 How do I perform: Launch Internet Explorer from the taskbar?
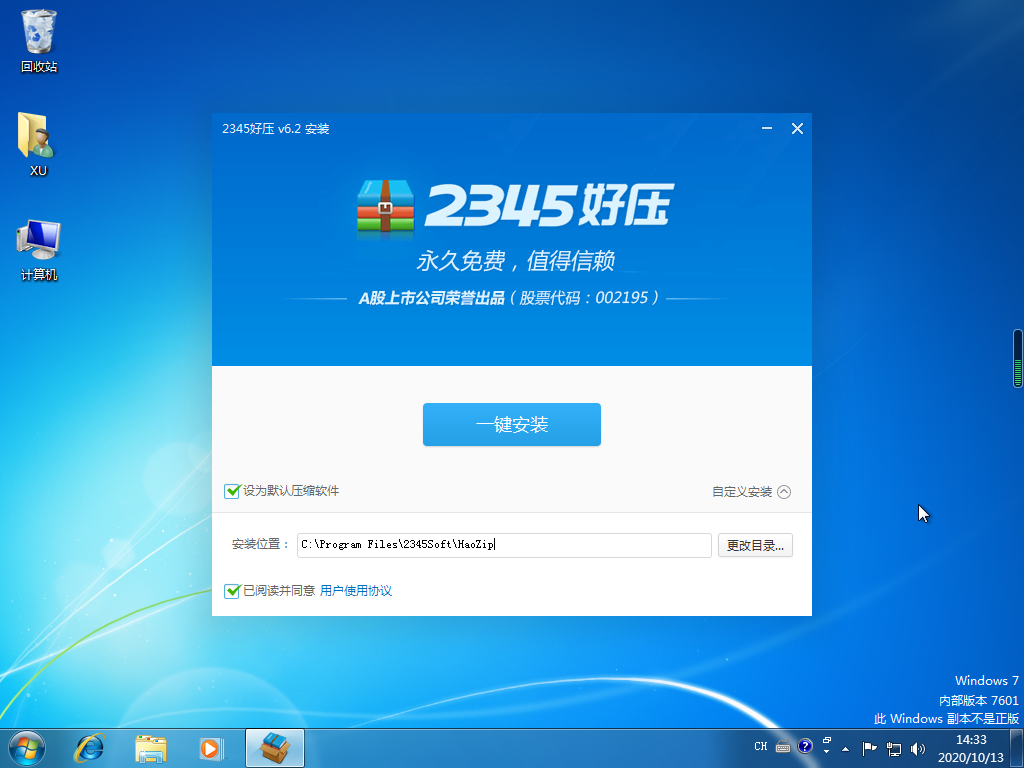(x=90, y=747)
